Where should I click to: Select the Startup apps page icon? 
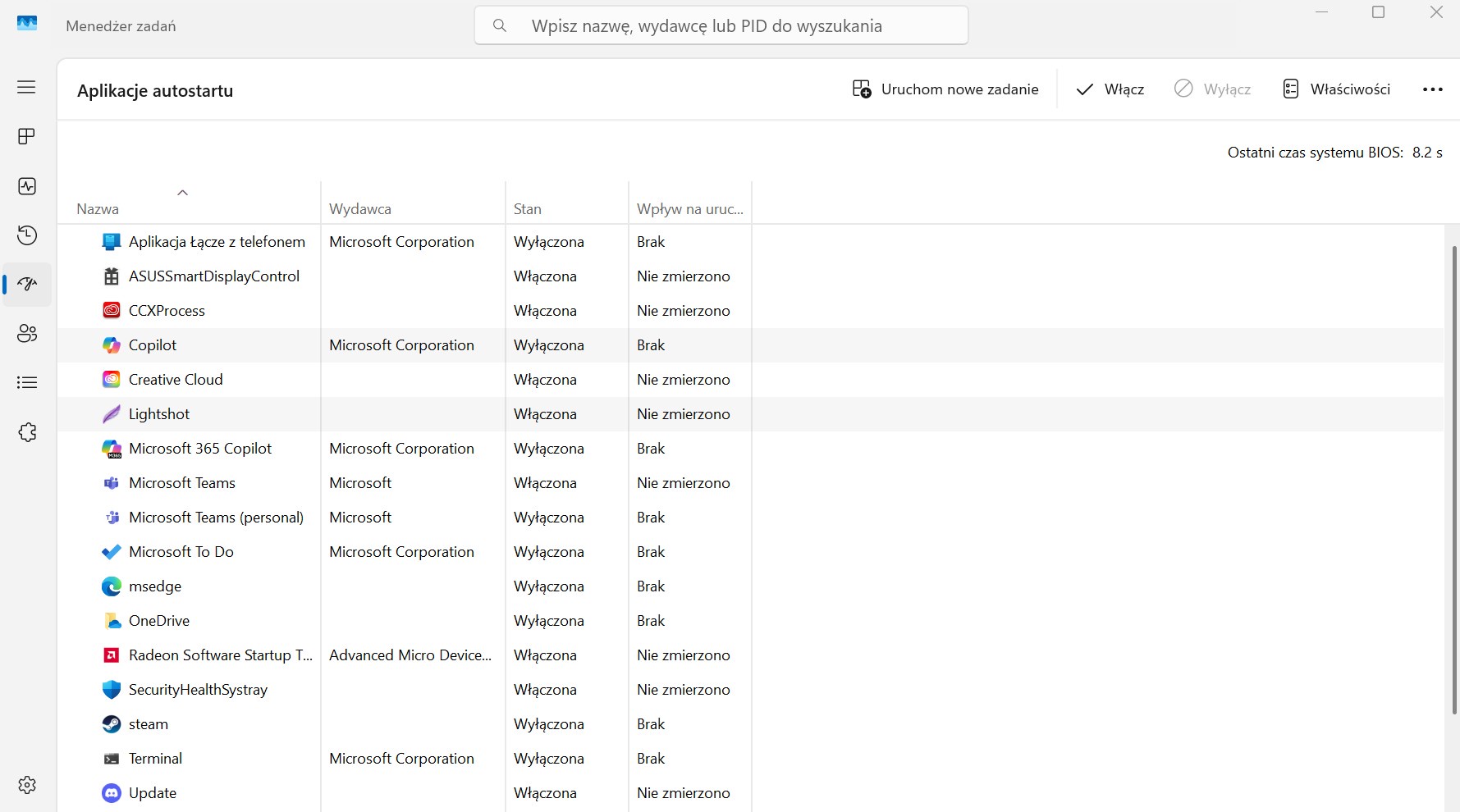26,285
